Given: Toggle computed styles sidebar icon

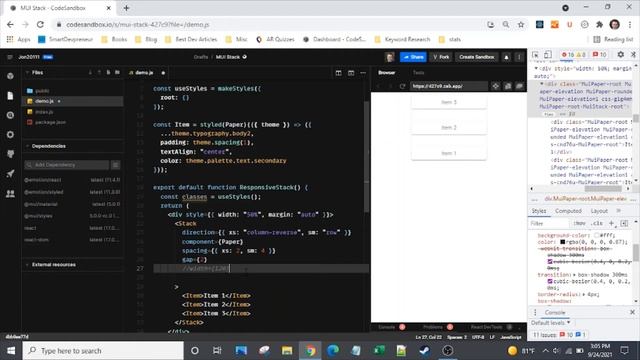Looking at the screenshot, I should click(624, 223).
